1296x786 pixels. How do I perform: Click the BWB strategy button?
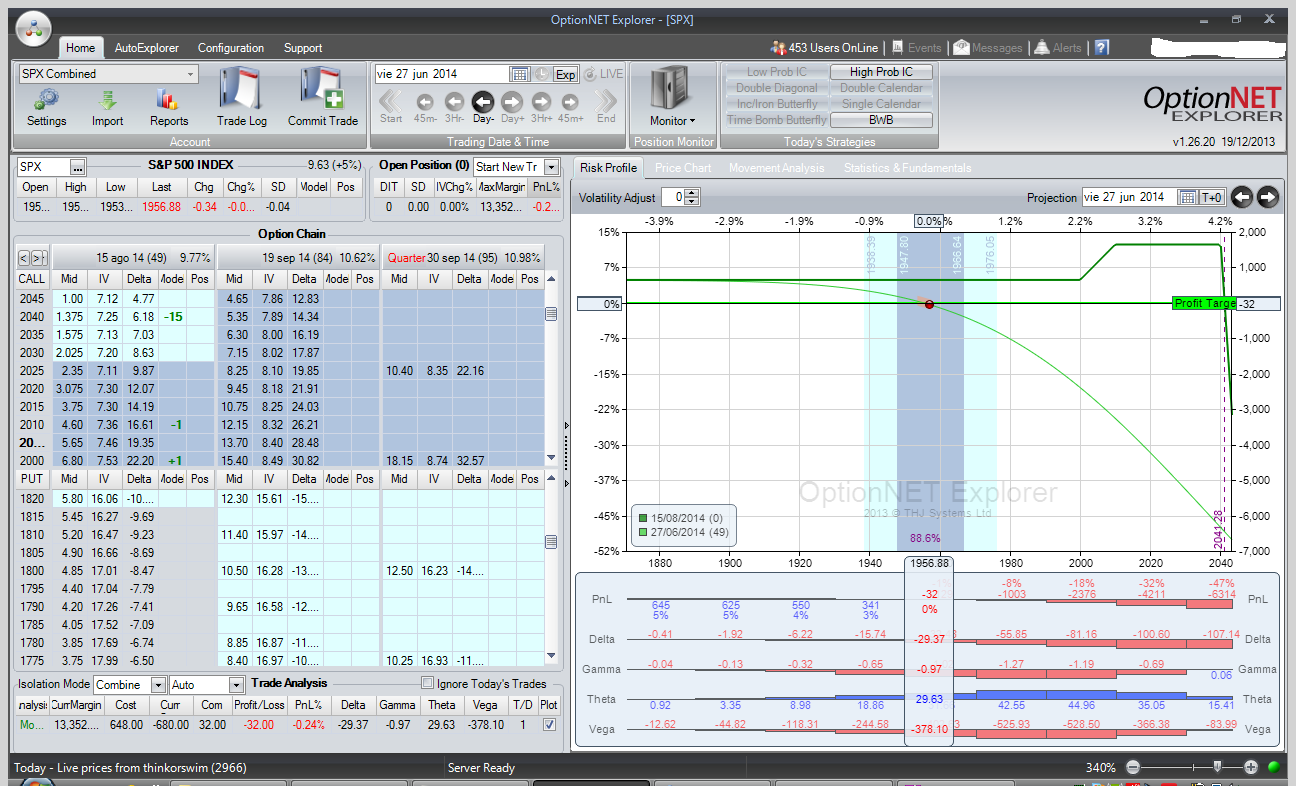tap(881, 120)
